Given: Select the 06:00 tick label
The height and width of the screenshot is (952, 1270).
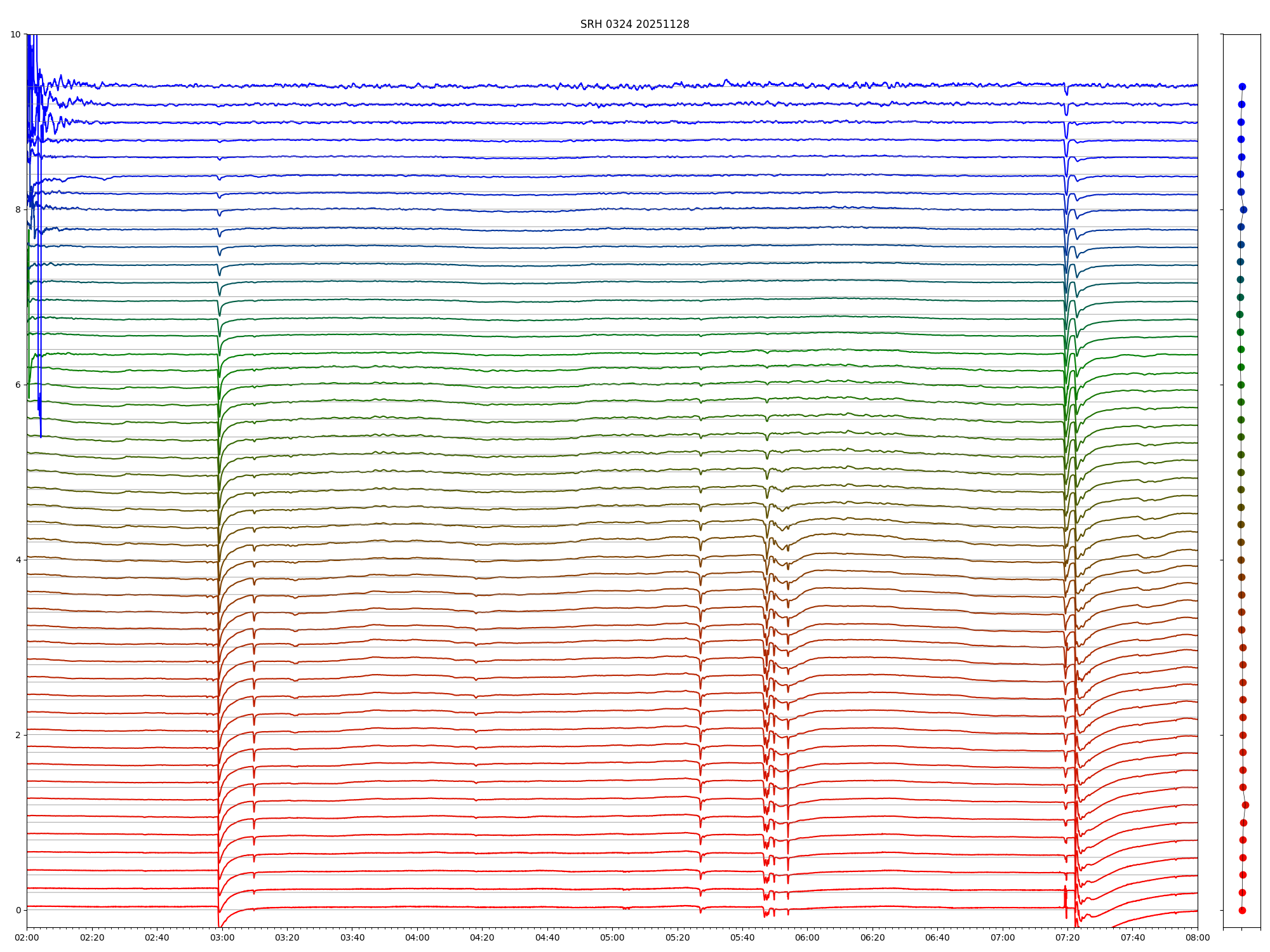Looking at the screenshot, I should coord(807,937).
